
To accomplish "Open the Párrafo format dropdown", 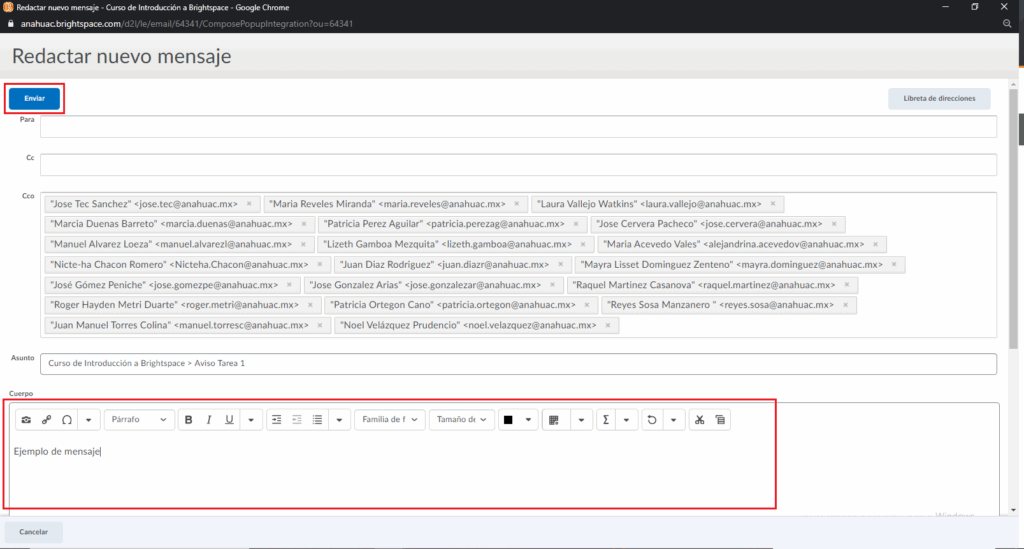I will click(139, 420).
